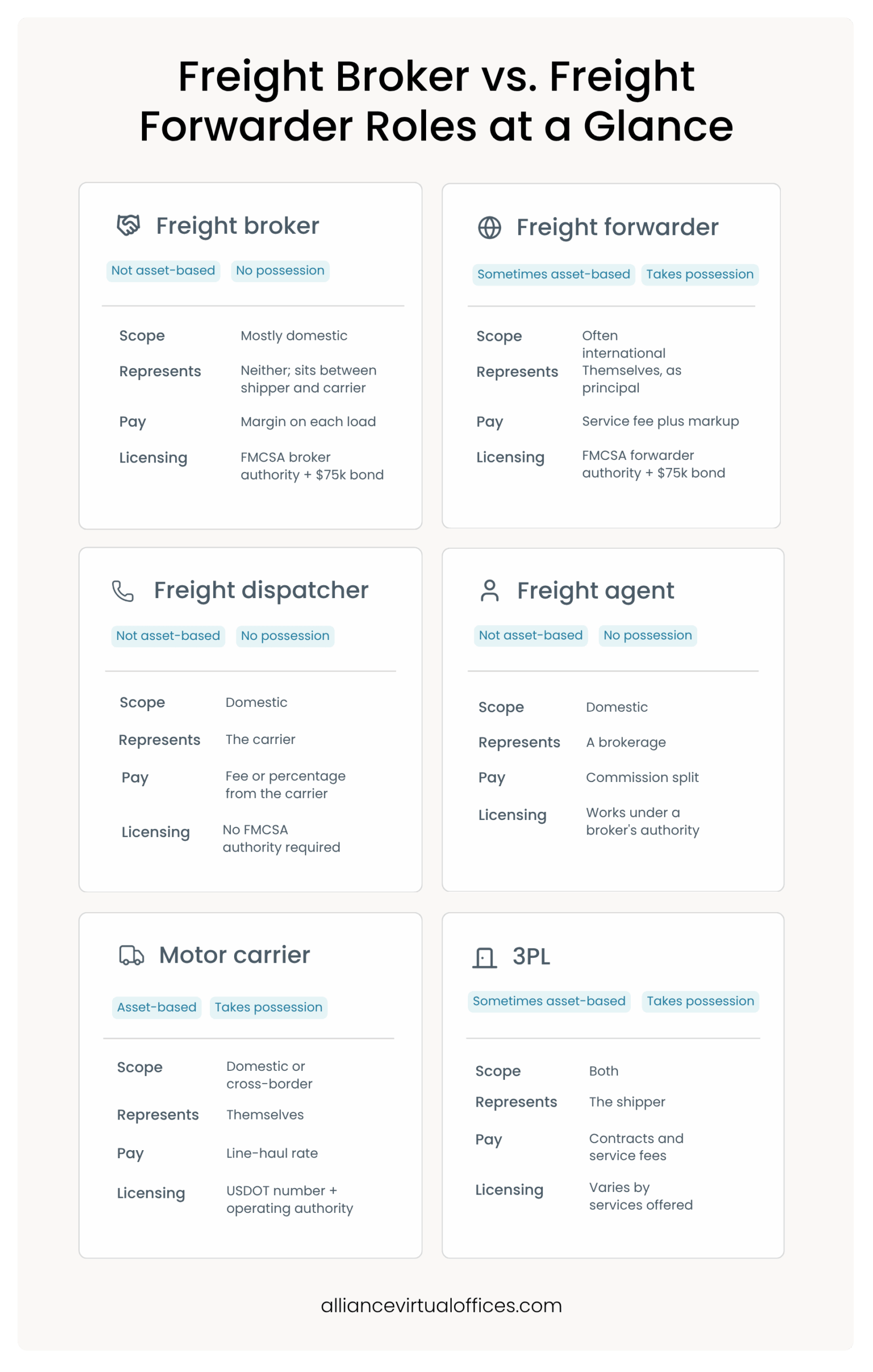Open the alliancevirtualoffices.com link at bottom

click(442, 1306)
